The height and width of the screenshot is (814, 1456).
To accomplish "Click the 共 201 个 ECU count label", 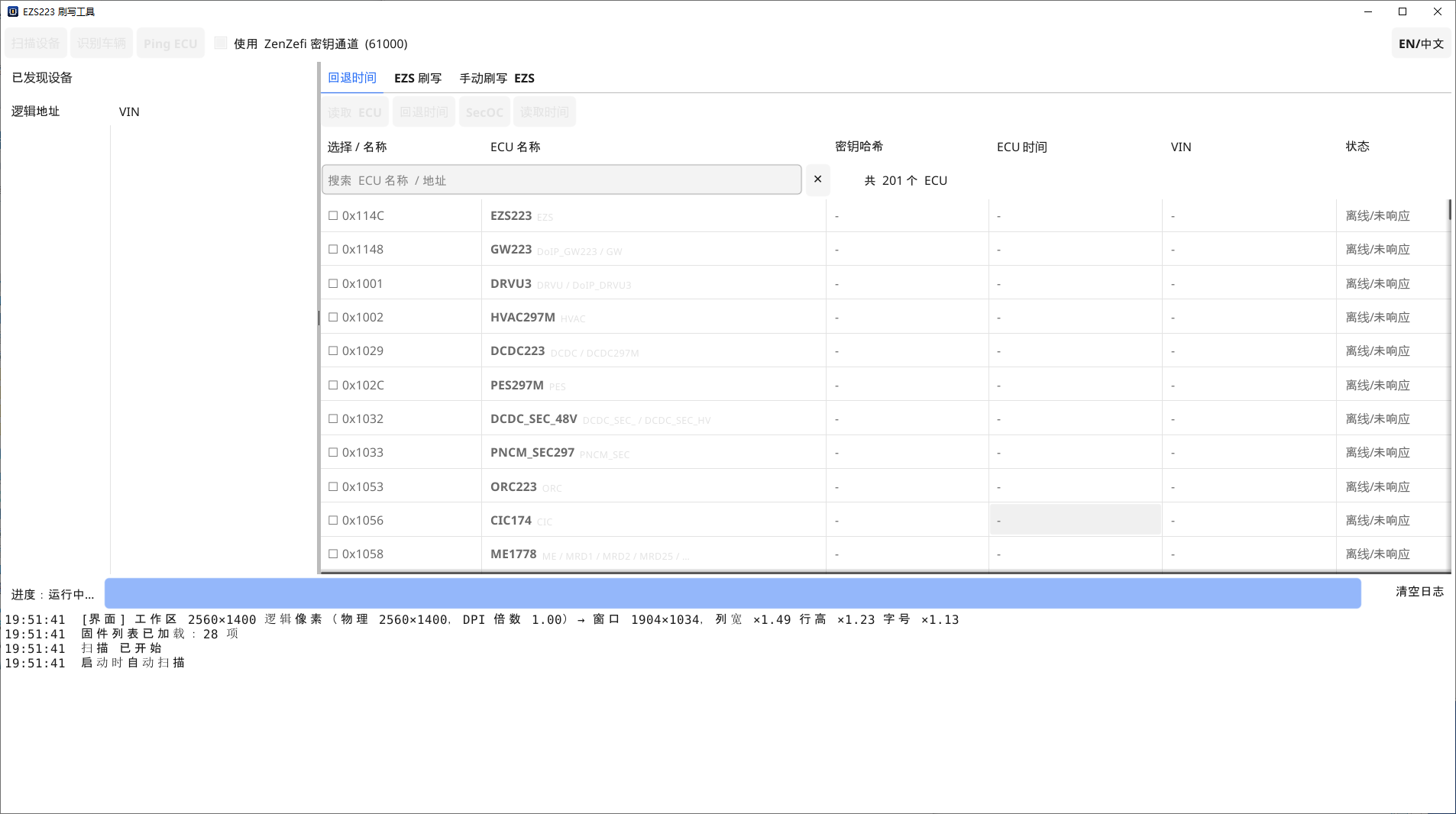I will point(905,180).
